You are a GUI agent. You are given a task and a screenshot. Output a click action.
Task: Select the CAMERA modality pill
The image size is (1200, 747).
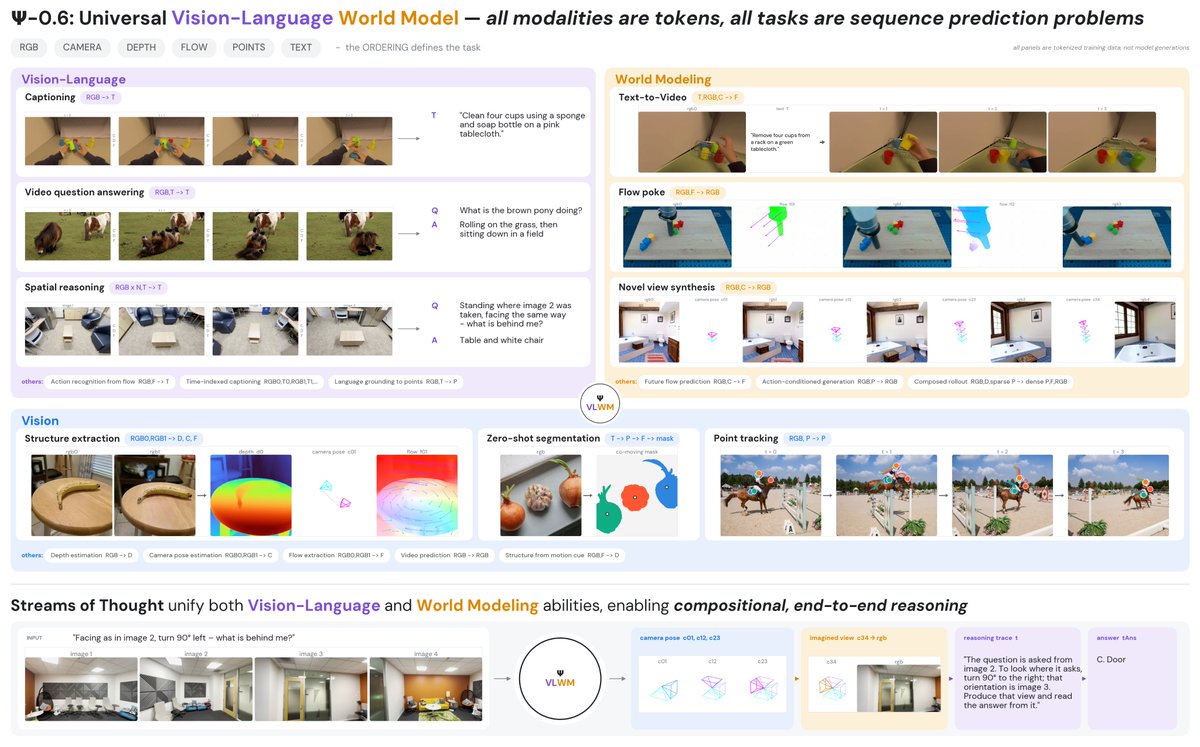coord(83,47)
